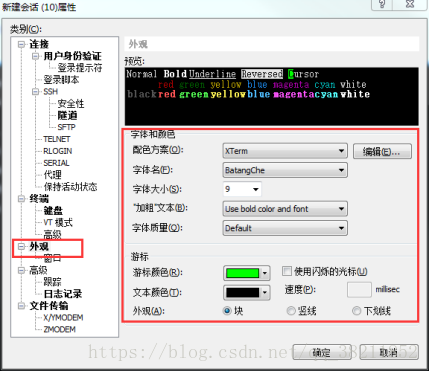Select X/YMODEM in the category tree

click(x=63, y=318)
